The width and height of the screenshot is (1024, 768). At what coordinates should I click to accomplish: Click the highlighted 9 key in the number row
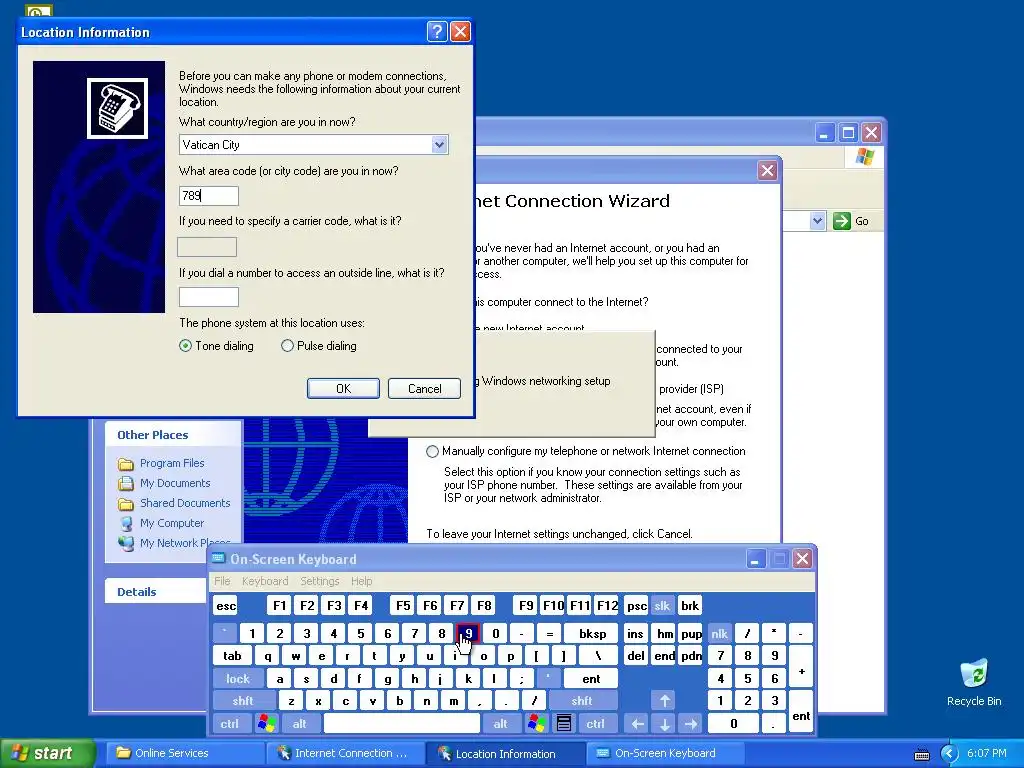[468, 633]
